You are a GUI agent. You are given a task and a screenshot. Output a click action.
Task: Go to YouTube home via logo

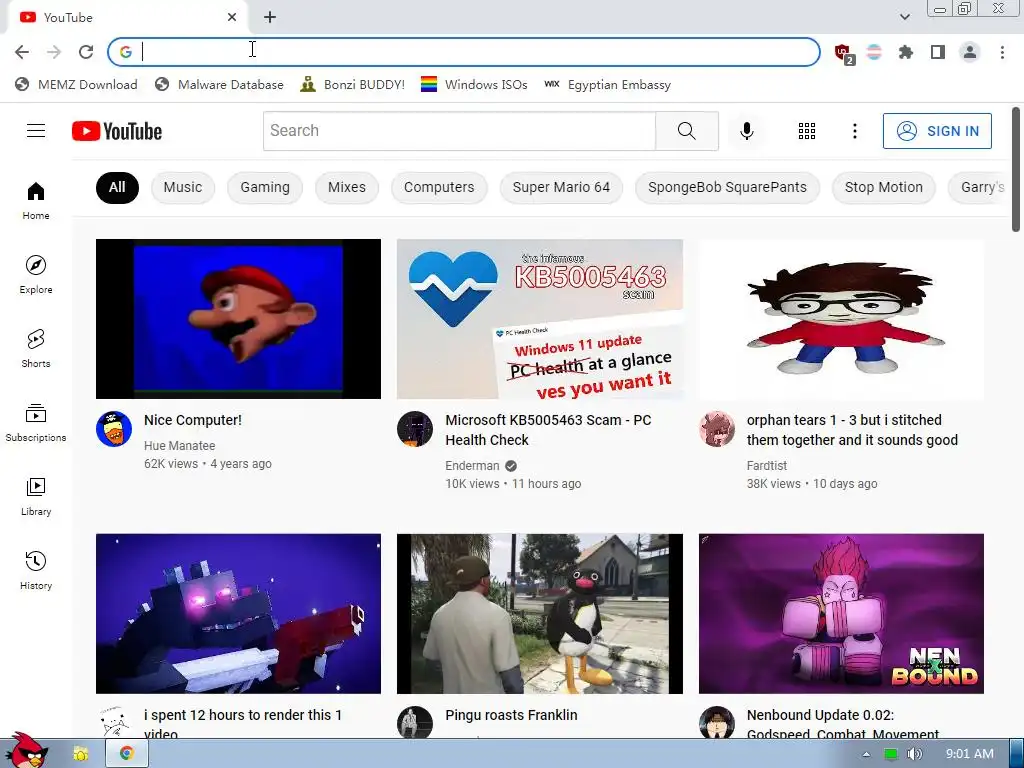pos(117,131)
